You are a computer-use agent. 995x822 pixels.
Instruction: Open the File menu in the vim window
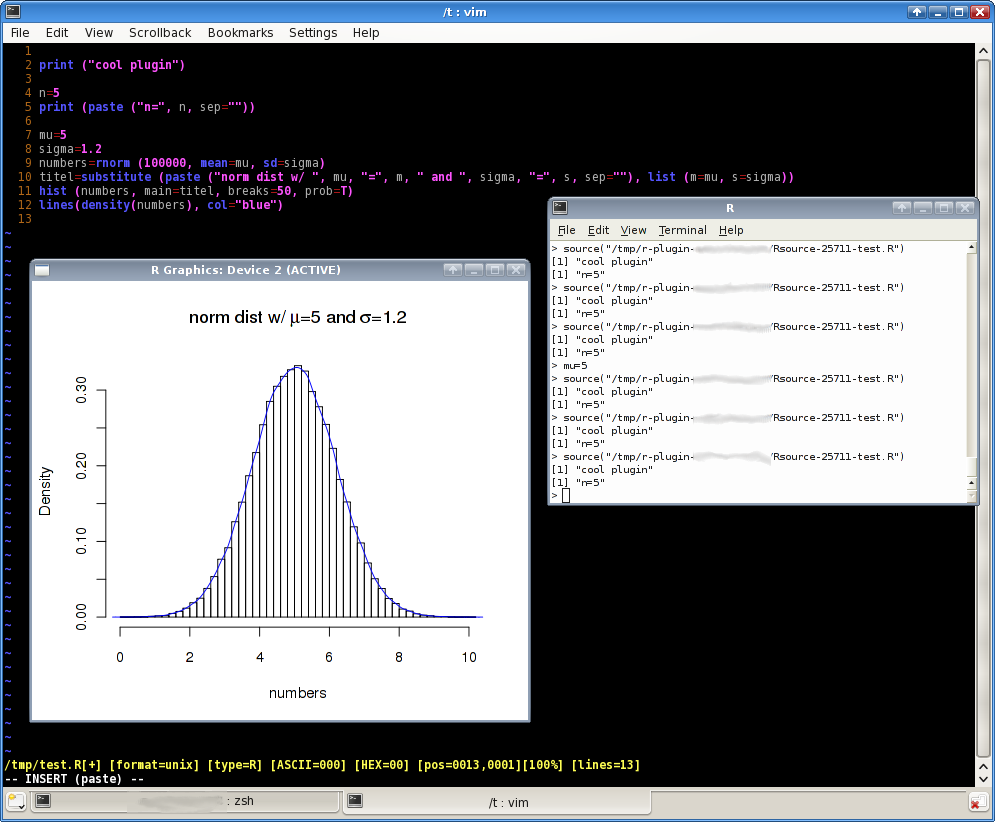(x=20, y=32)
